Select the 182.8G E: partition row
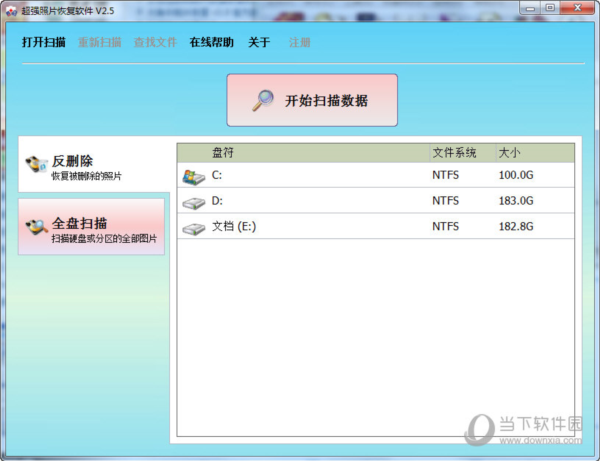 coord(376,226)
